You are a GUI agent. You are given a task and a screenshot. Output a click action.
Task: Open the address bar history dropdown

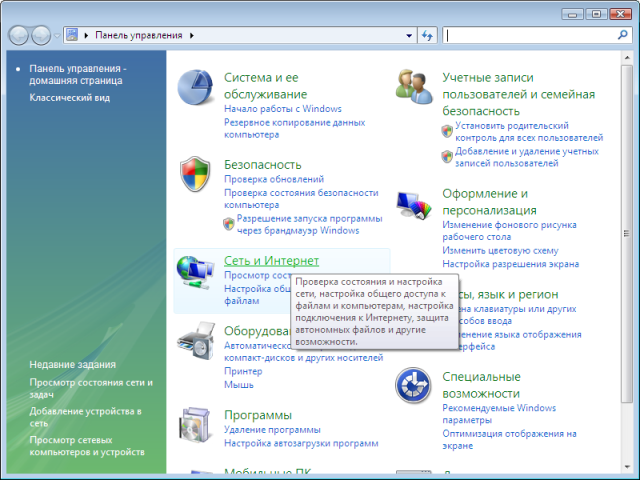click(x=409, y=36)
